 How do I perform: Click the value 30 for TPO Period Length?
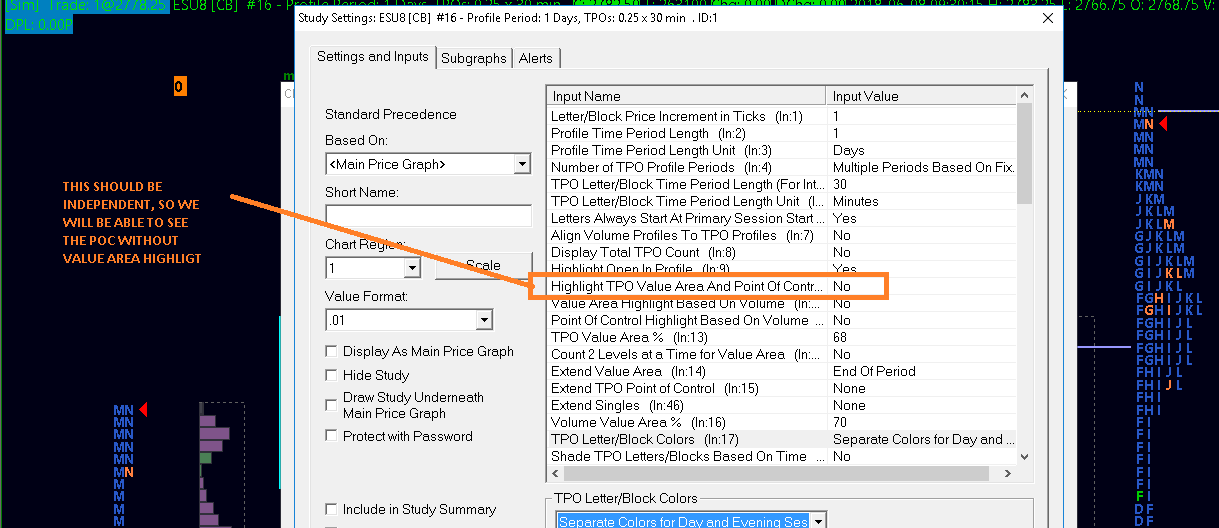(841, 184)
